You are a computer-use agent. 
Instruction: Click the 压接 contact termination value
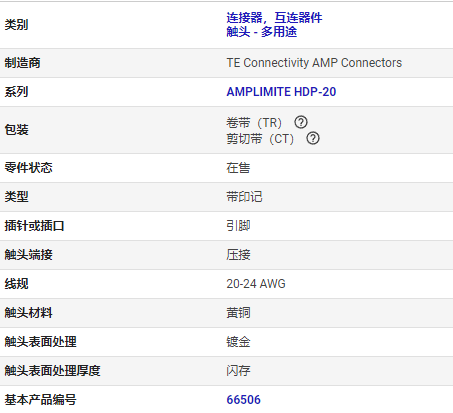(238, 255)
